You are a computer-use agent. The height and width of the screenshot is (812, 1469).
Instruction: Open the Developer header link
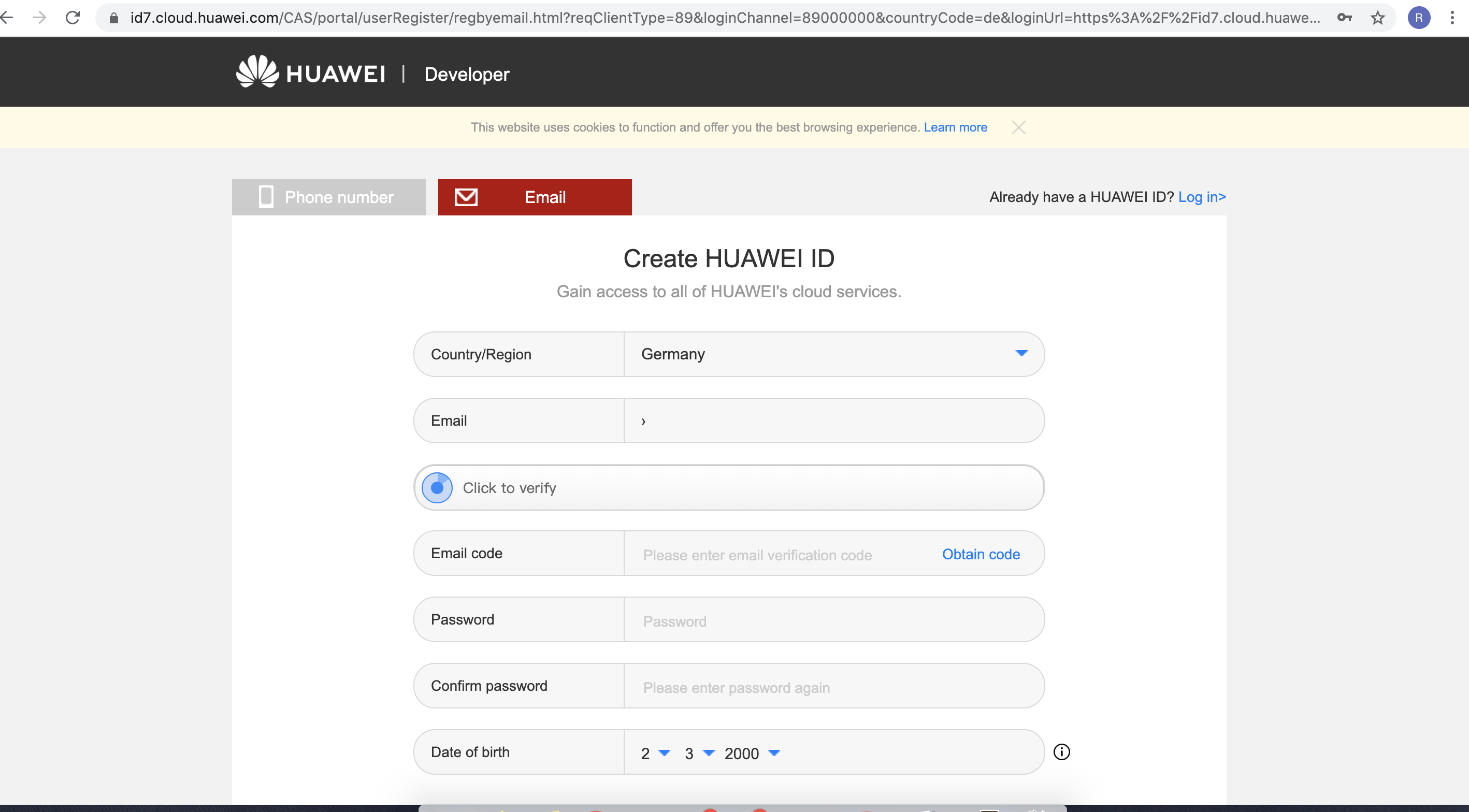point(467,74)
